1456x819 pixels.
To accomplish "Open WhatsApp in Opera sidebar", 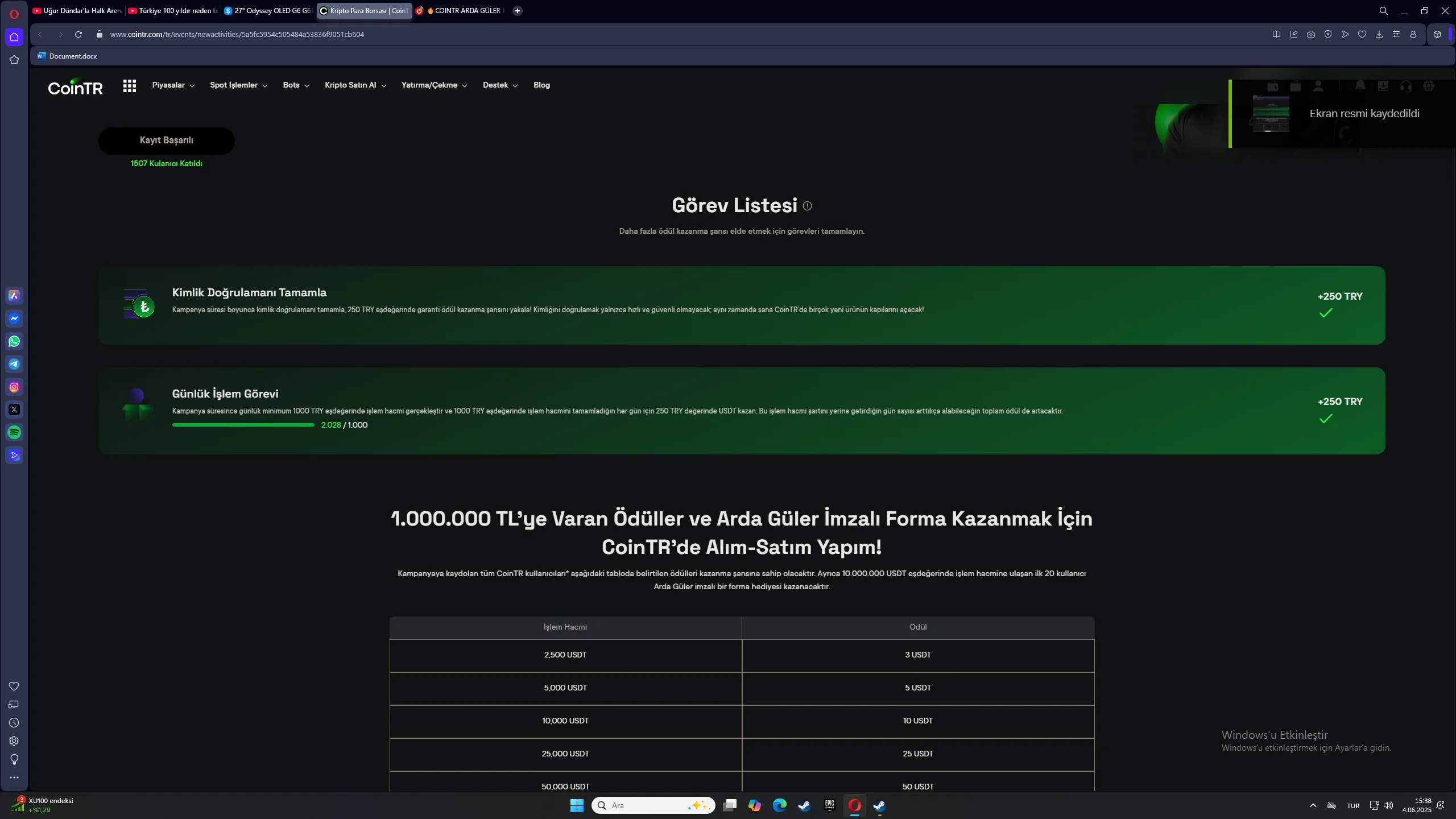I will 14,341.
